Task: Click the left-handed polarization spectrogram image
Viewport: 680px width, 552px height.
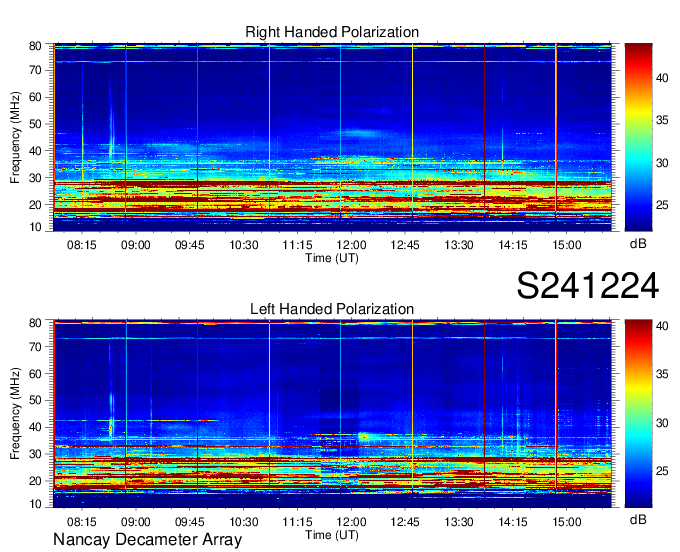Action: 332,414
